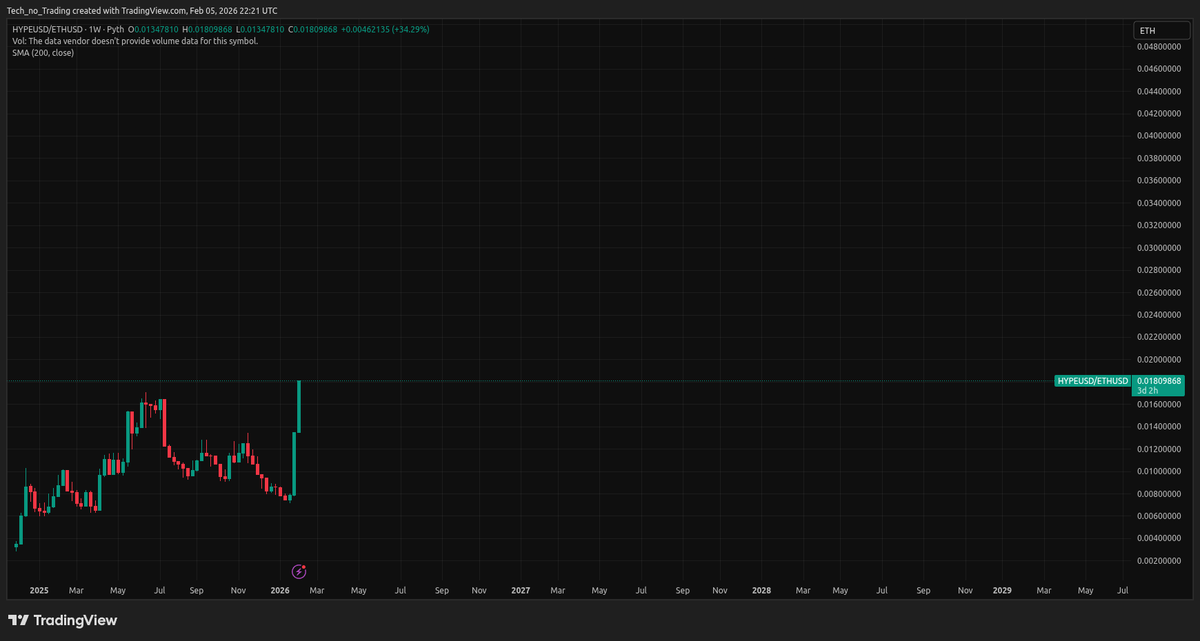The height and width of the screenshot is (641, 1200).
Task: Click the current price label 0.01809868
Action: [x=1160, y=381]
